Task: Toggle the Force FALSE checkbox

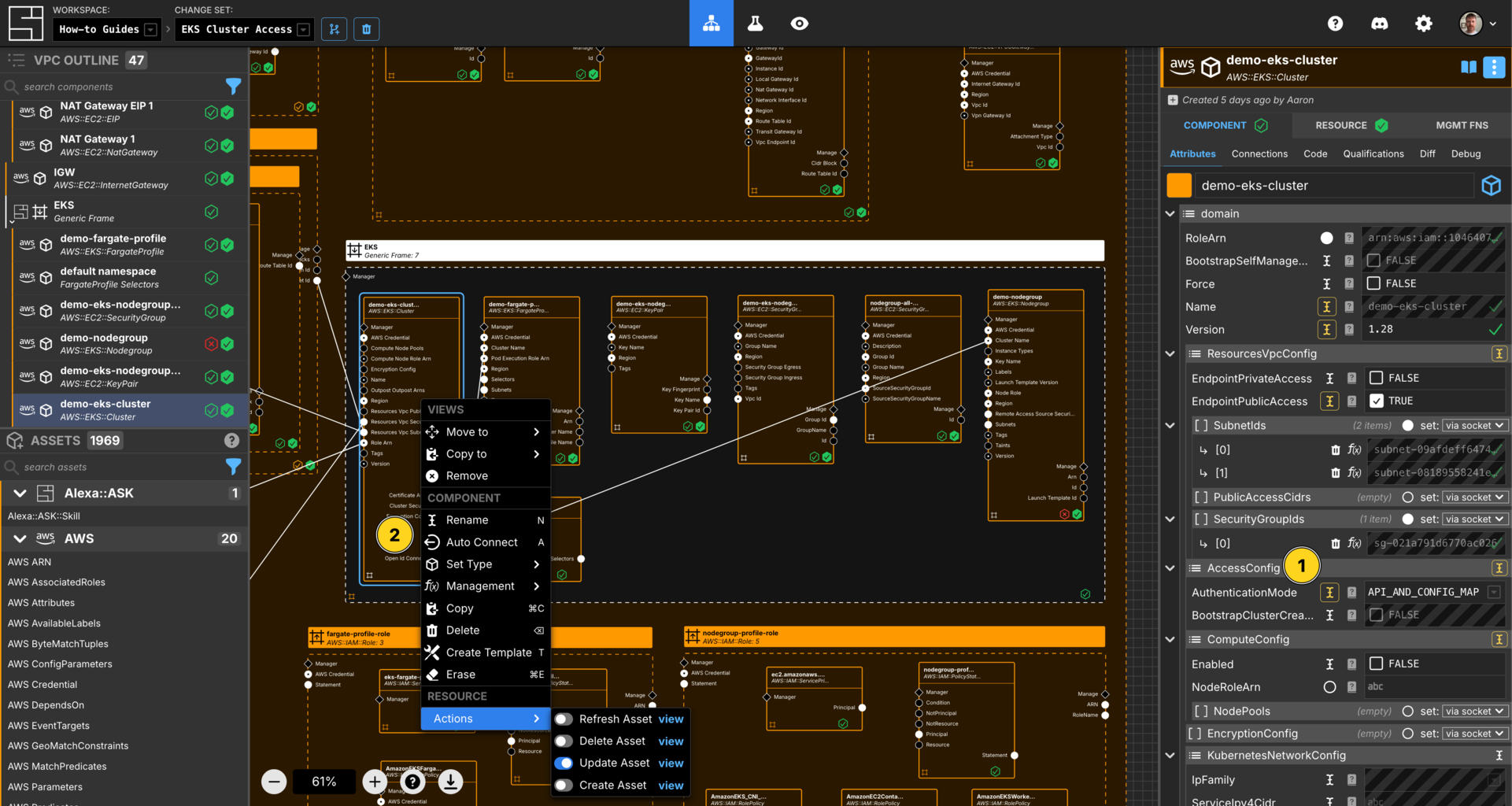Action: click(x=1373, y=283)
